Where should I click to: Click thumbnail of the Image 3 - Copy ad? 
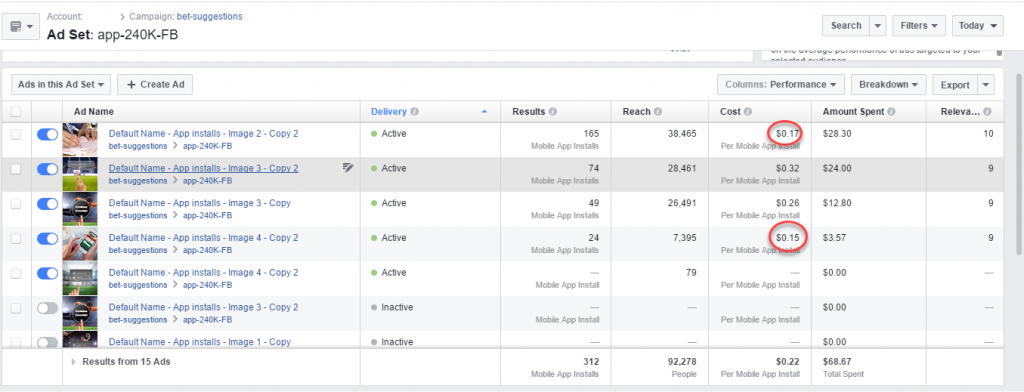[x=80, y=209]
